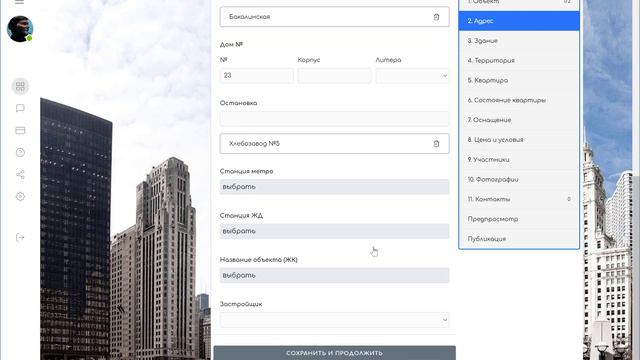Select step 2. Адрес in the step list
The width and height of the screenshot is (640, 360).
519,21
